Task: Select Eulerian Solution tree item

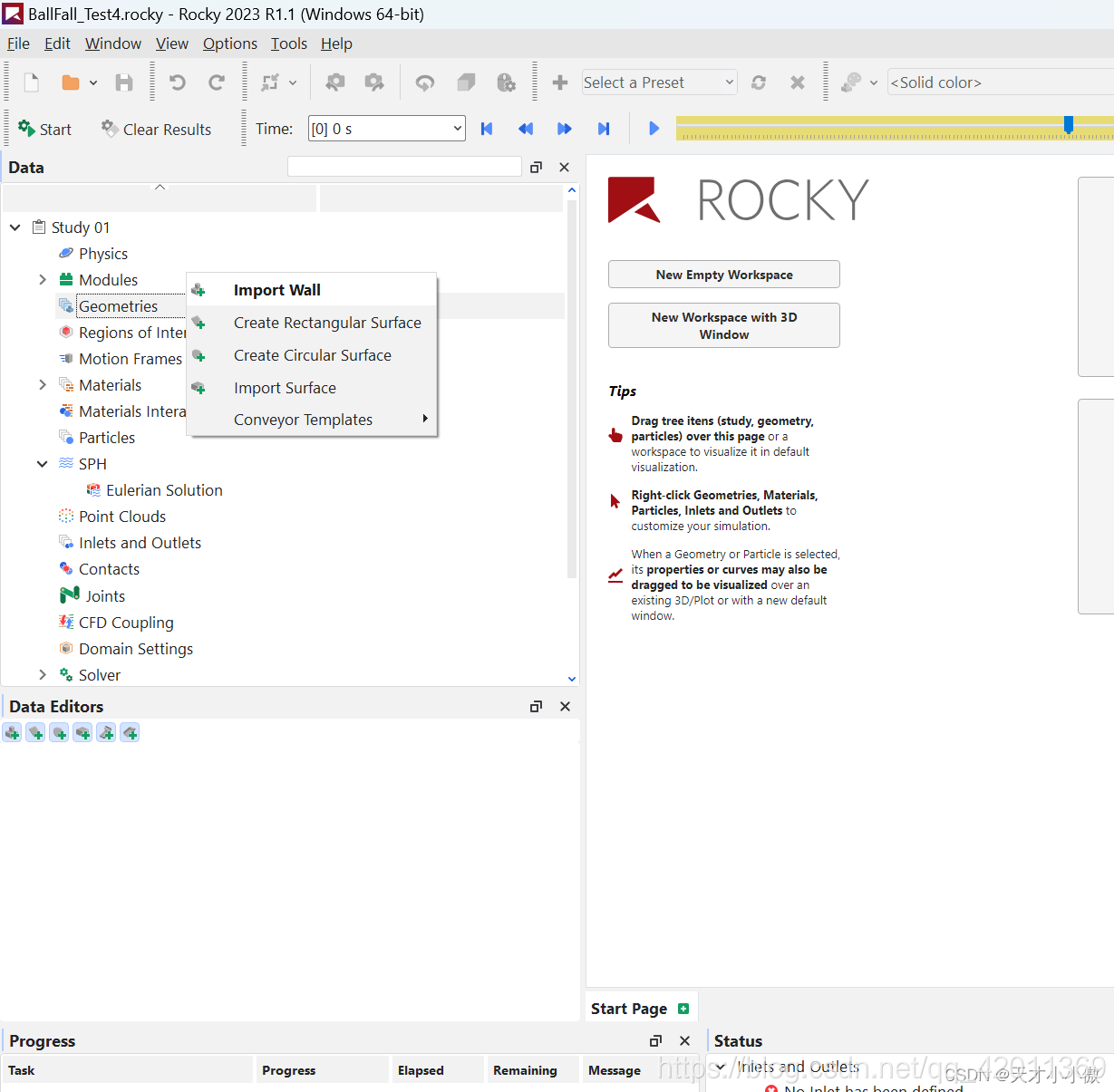Action: click(x=164, y=490)
